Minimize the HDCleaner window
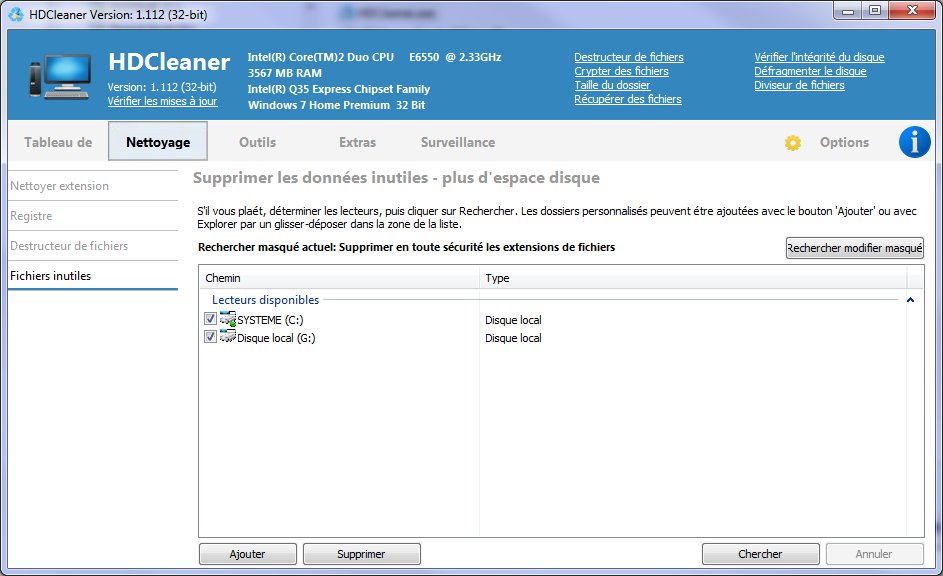The height and width of the screenshot is (576, 943). tap(848, 11)
